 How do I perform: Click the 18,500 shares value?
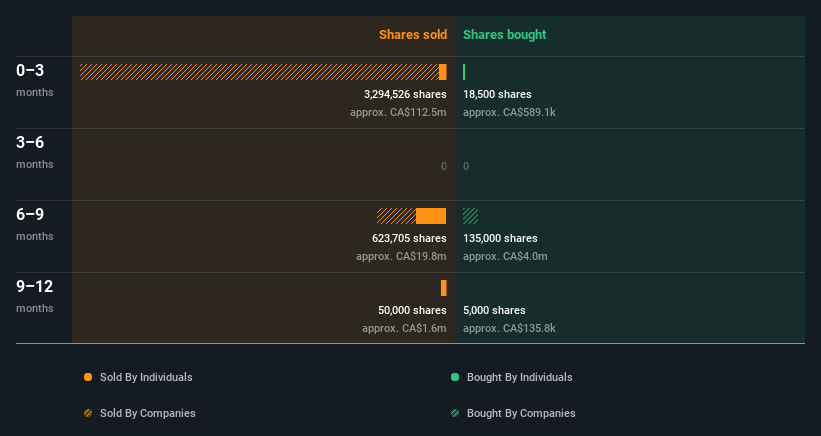(497, 94)
